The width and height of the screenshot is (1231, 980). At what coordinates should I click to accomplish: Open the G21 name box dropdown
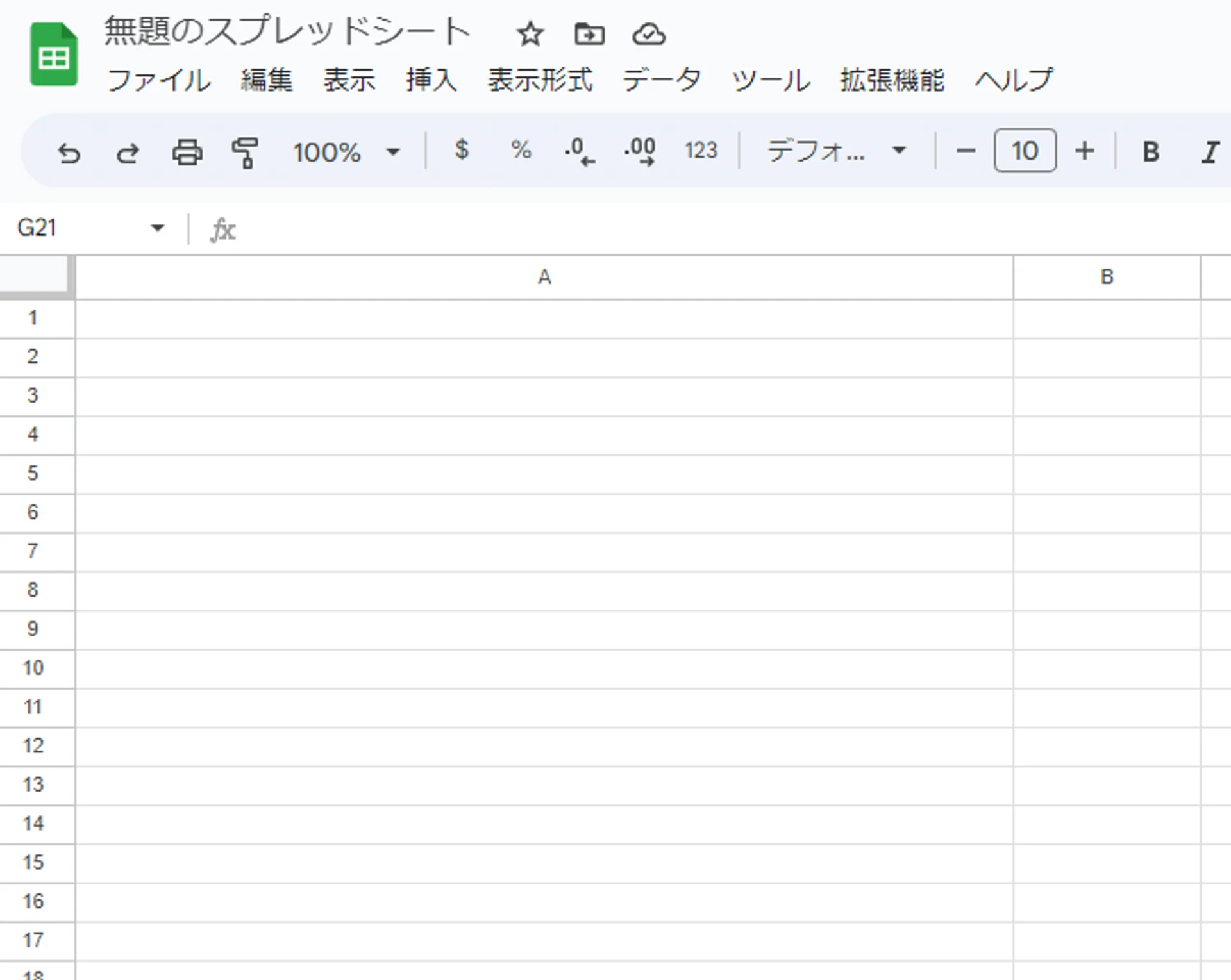point(158,228)
